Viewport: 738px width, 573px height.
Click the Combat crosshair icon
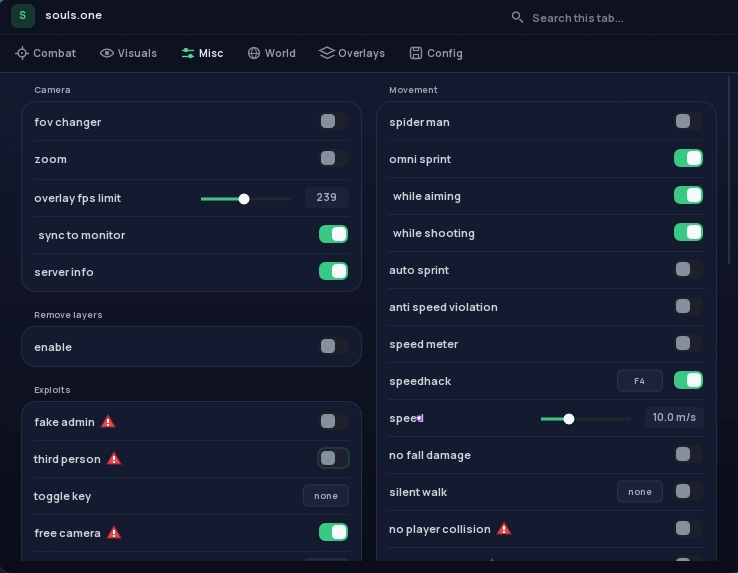[22, 53]
